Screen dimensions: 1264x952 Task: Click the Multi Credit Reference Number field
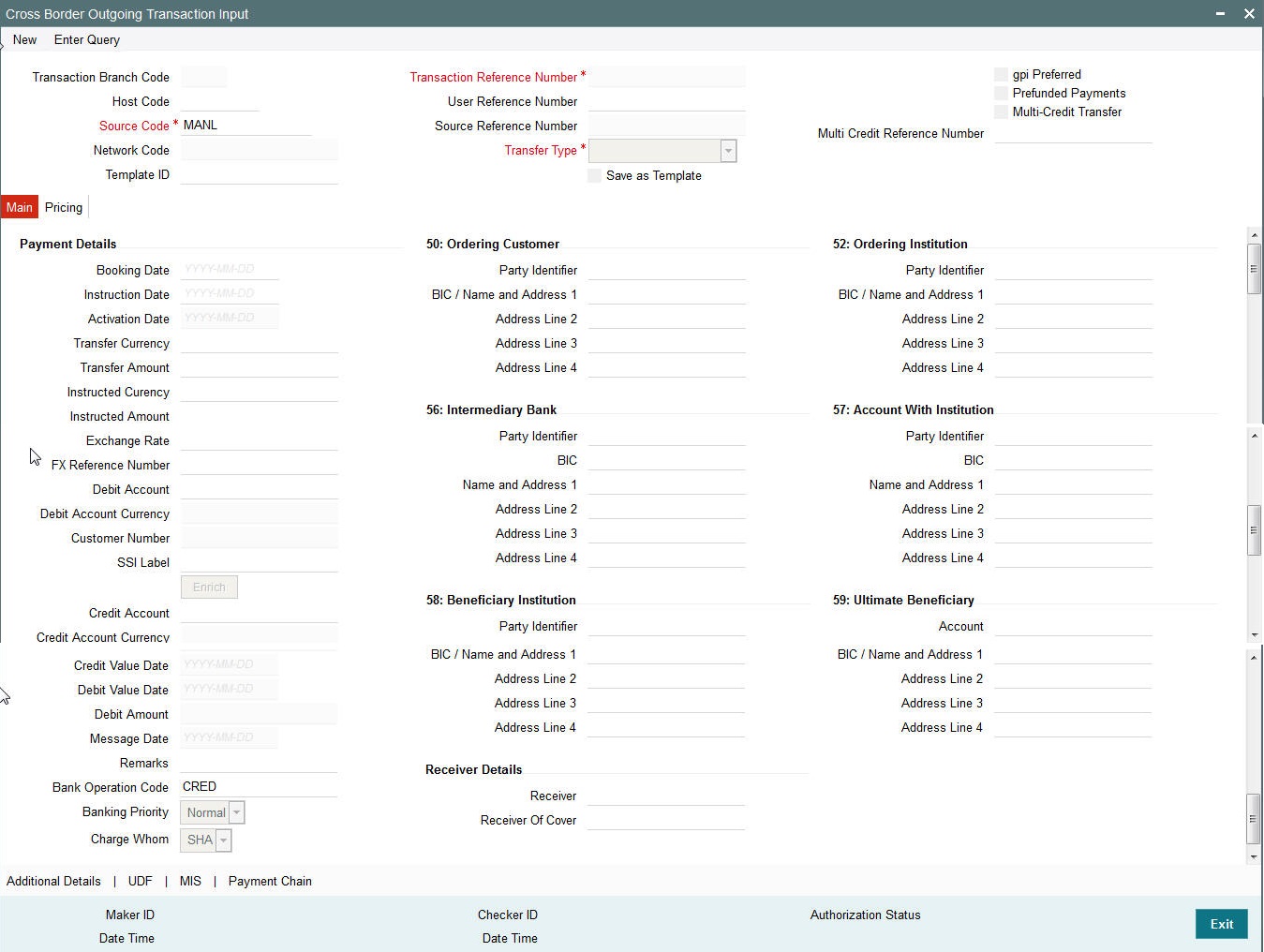pyautogui.click(x=1074, y=133)
